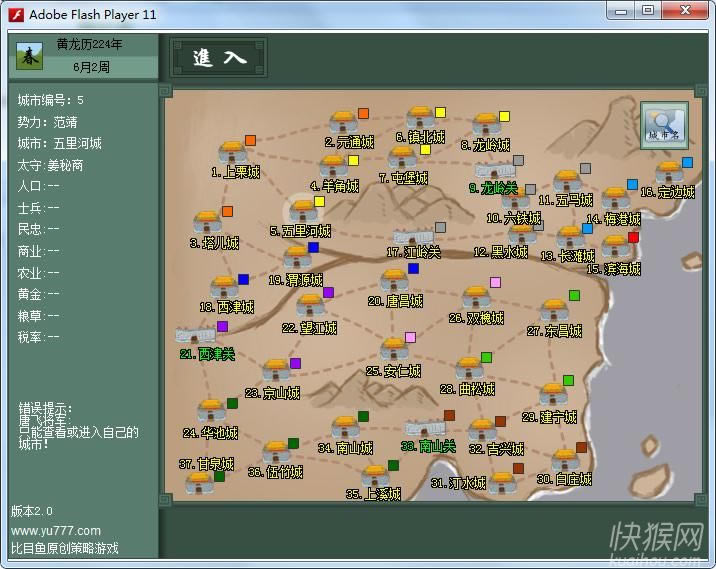Click the 進入 (Enter) button
716x569 pixels.
(x=219, y=58)
